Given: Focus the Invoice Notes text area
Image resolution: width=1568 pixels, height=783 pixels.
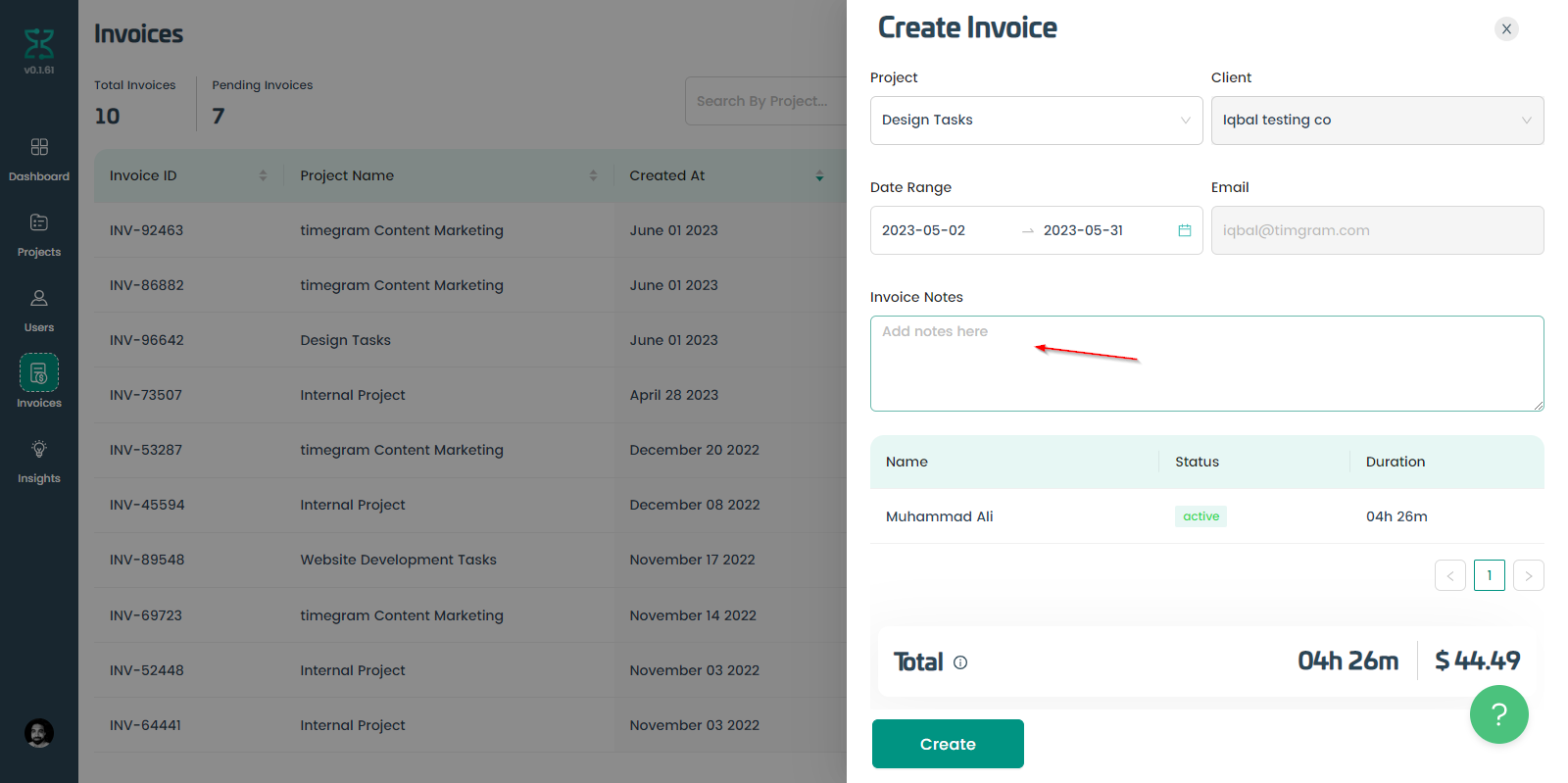Looking at the screenshot, I should pos(1206,364).
